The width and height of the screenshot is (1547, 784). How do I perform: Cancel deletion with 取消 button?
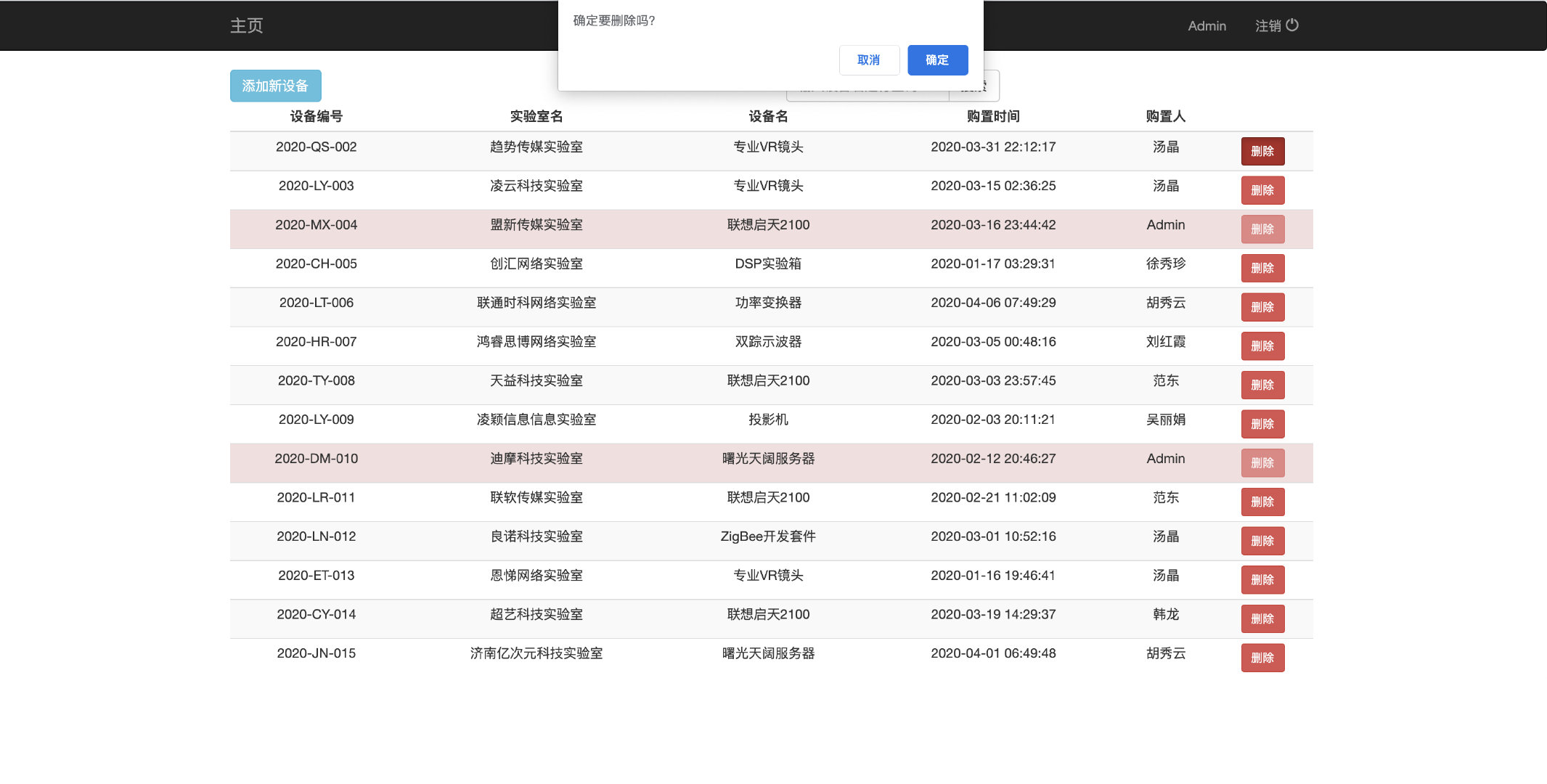pyautogui.click(x=869, y=60)
